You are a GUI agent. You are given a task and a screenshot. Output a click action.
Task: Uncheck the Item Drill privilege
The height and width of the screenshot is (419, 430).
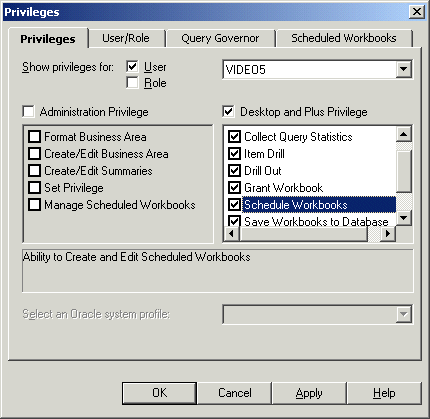234,154
